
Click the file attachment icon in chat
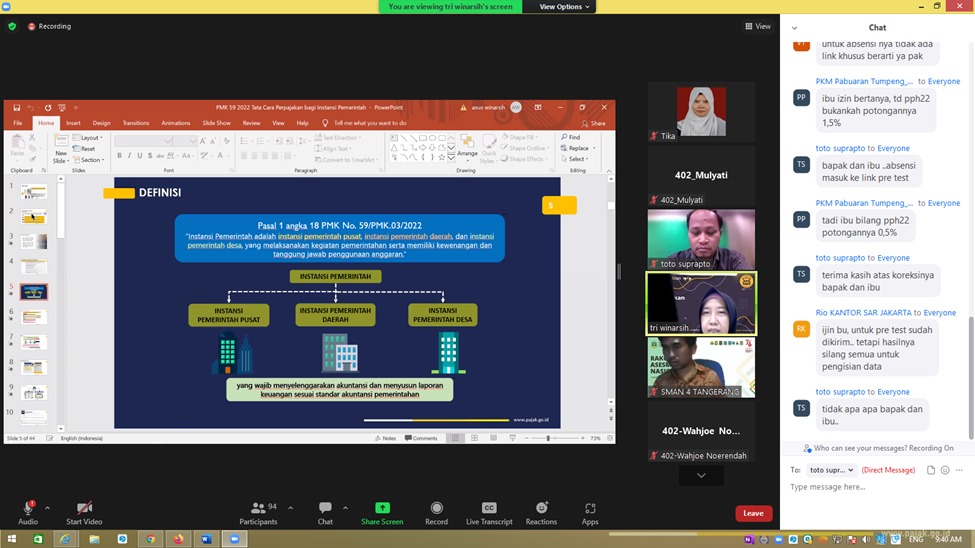931,470
